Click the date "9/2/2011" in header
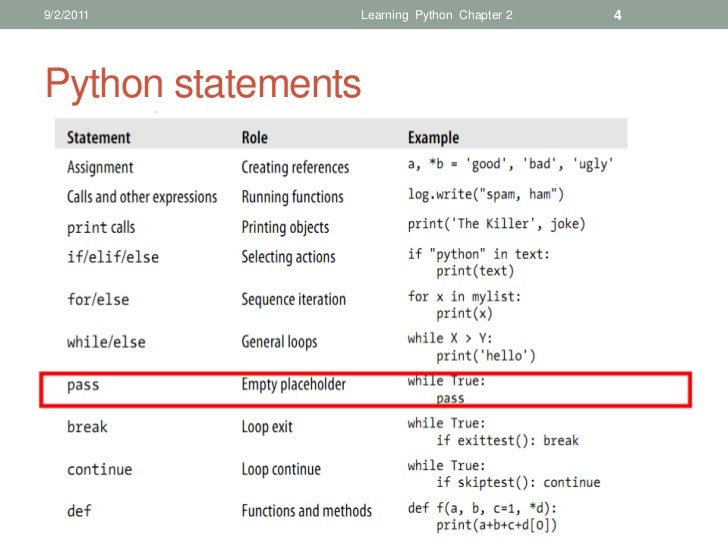The height and width of the screenshot is (546, 728). pos(66,15)
